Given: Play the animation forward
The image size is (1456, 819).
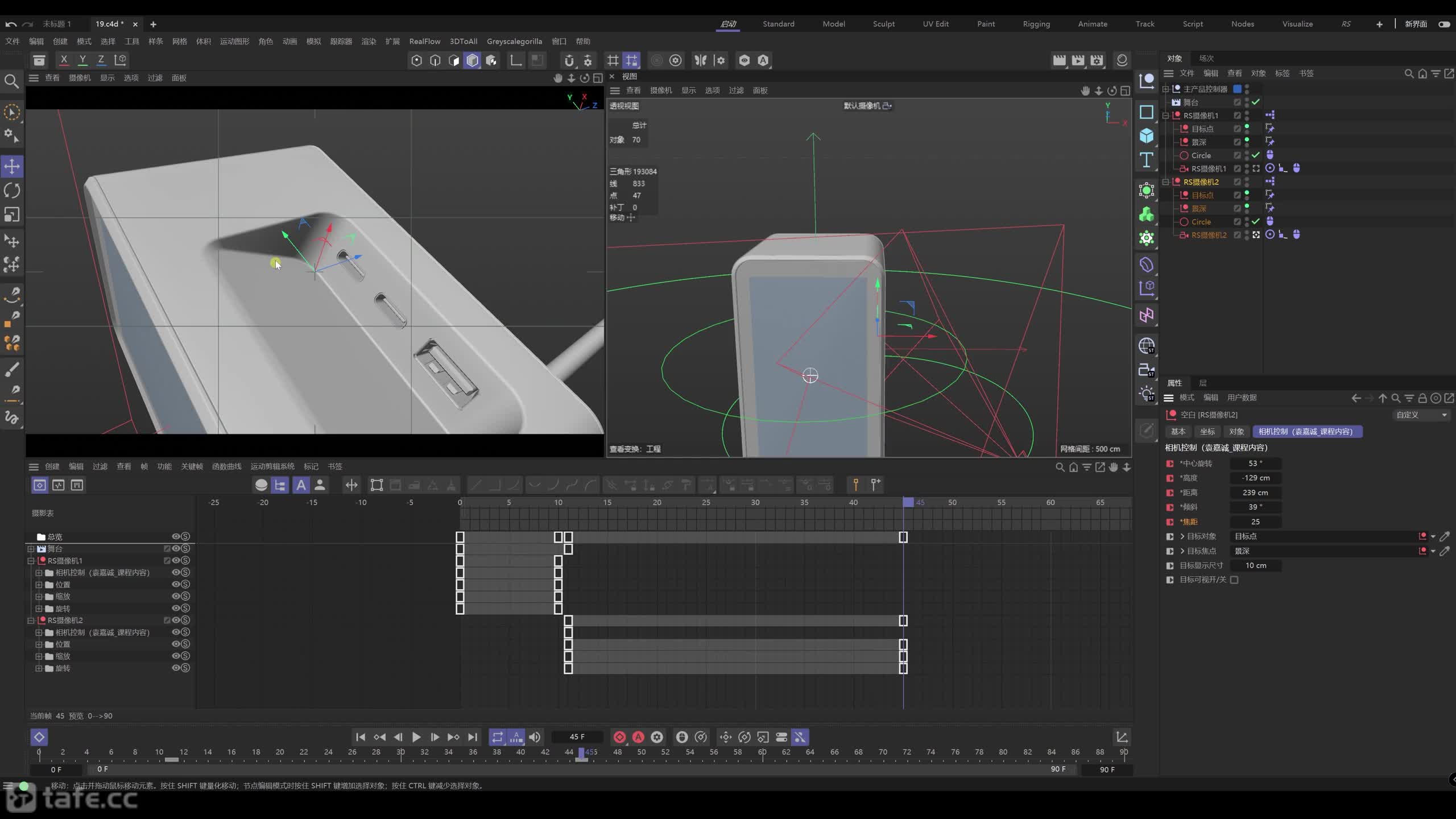Looking at the screenshot, I should [x=416, y=737].
